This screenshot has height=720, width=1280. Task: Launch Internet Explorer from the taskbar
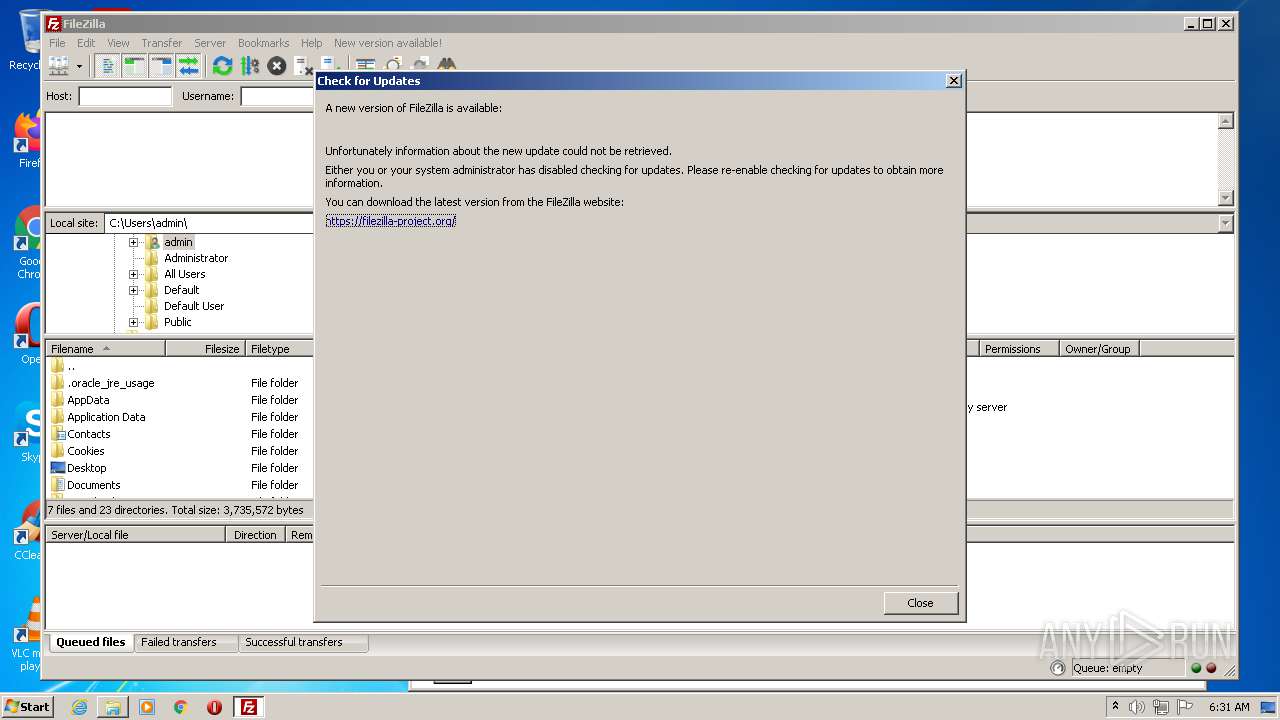[x=79, y=707]
